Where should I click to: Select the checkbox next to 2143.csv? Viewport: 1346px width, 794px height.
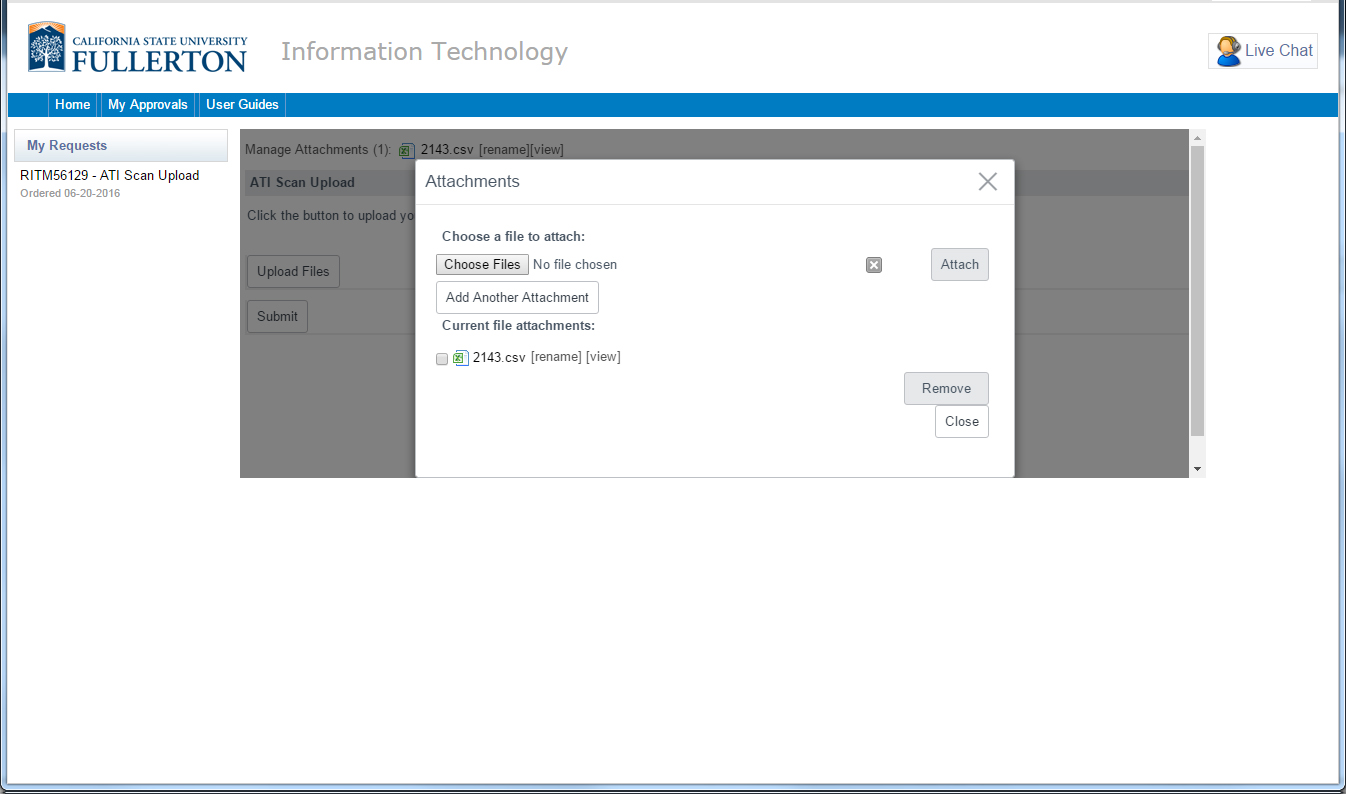coord(441,358)
